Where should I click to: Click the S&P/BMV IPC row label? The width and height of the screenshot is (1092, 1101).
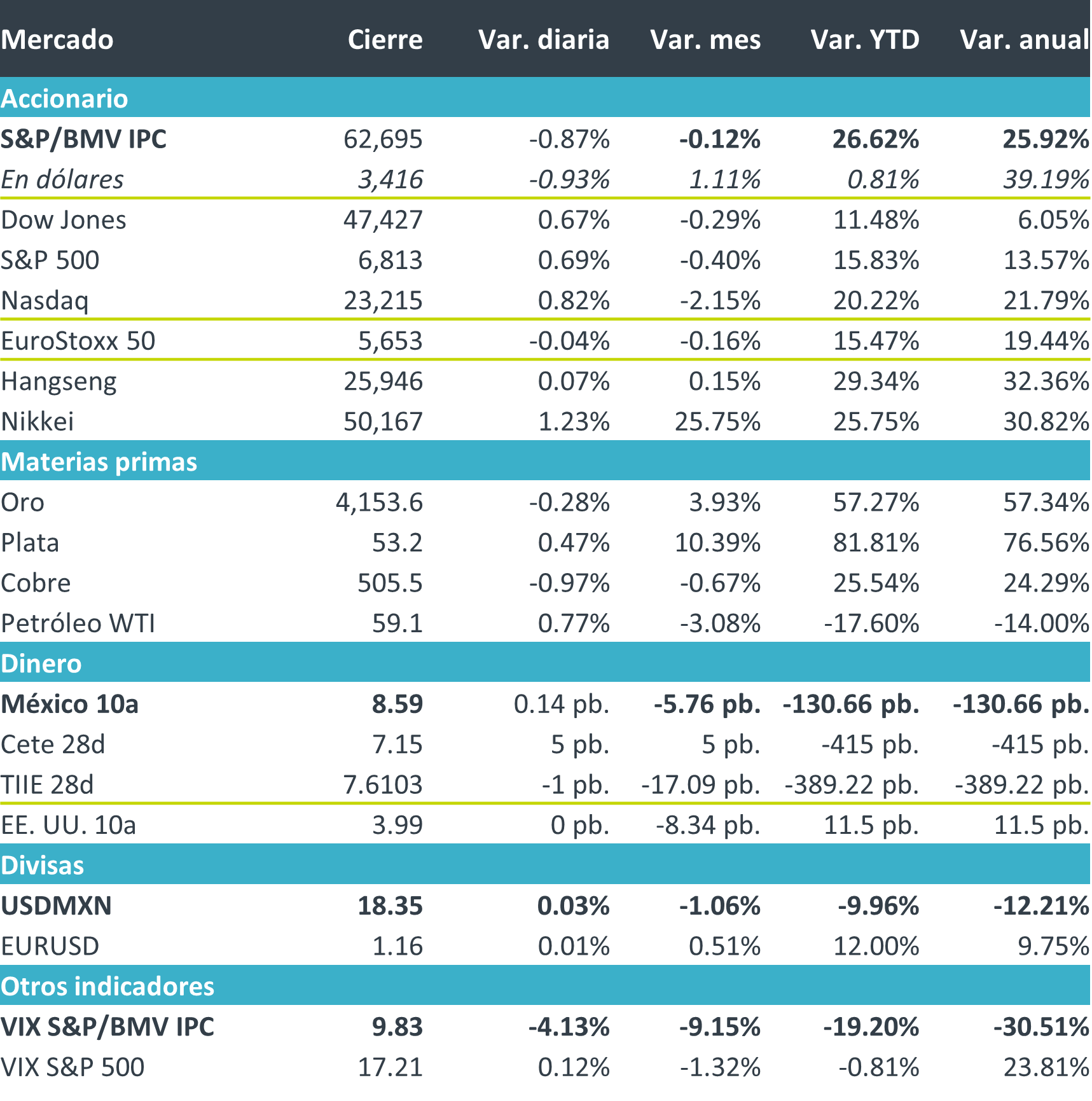click(83, 139)
